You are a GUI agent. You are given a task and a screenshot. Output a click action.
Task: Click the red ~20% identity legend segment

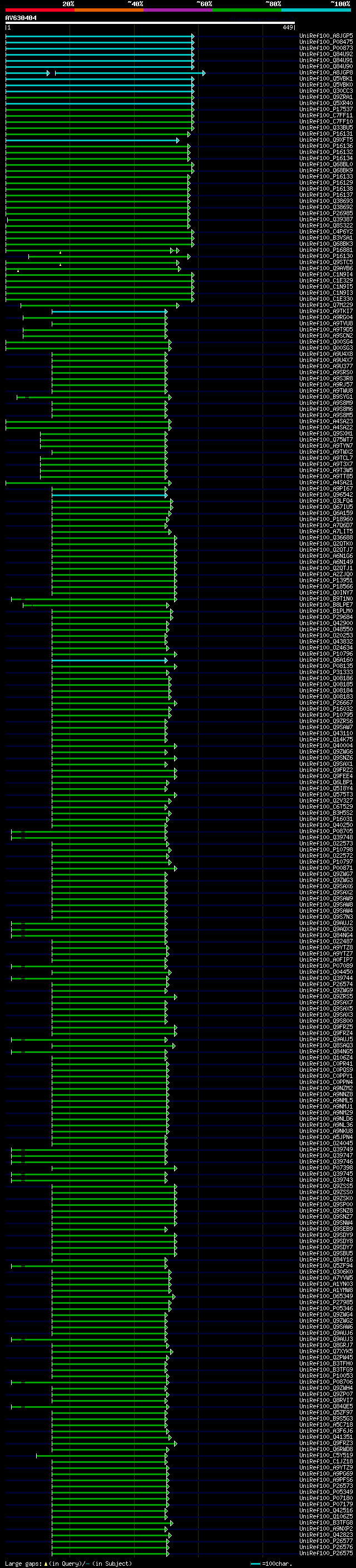(39, 10)
